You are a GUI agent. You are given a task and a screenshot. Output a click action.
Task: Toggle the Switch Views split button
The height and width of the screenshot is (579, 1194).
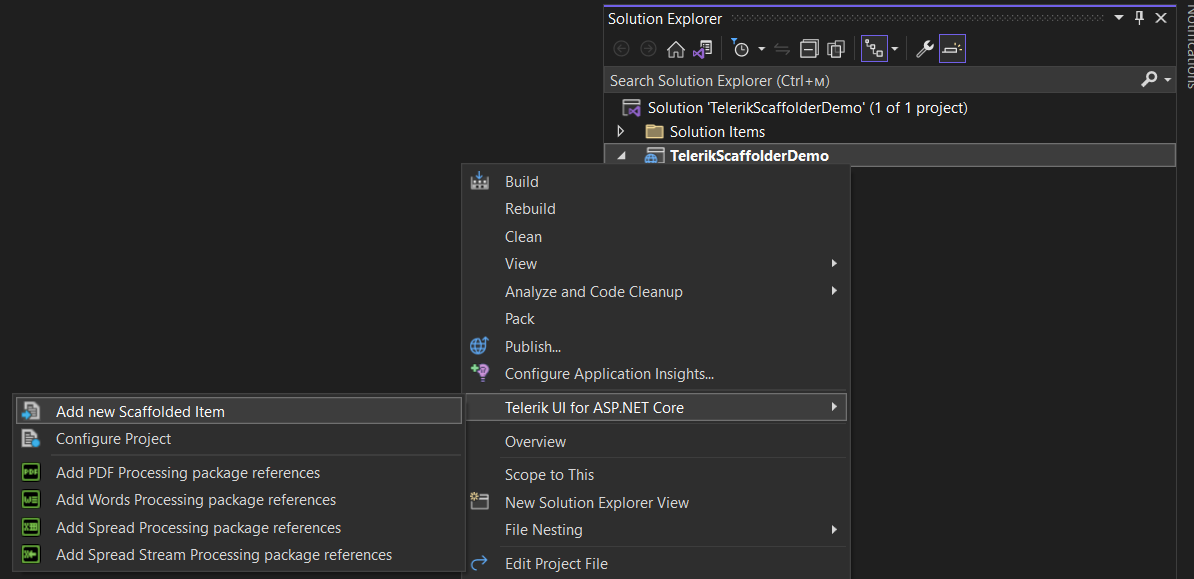875,48
